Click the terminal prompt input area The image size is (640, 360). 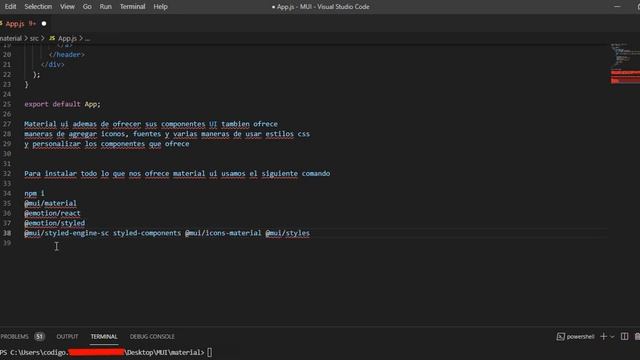click(209, 352)
